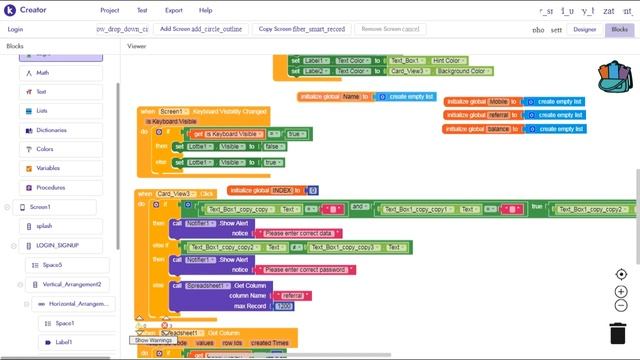
Task: Click gear on global Name create empty list
Action: point(382,97)
